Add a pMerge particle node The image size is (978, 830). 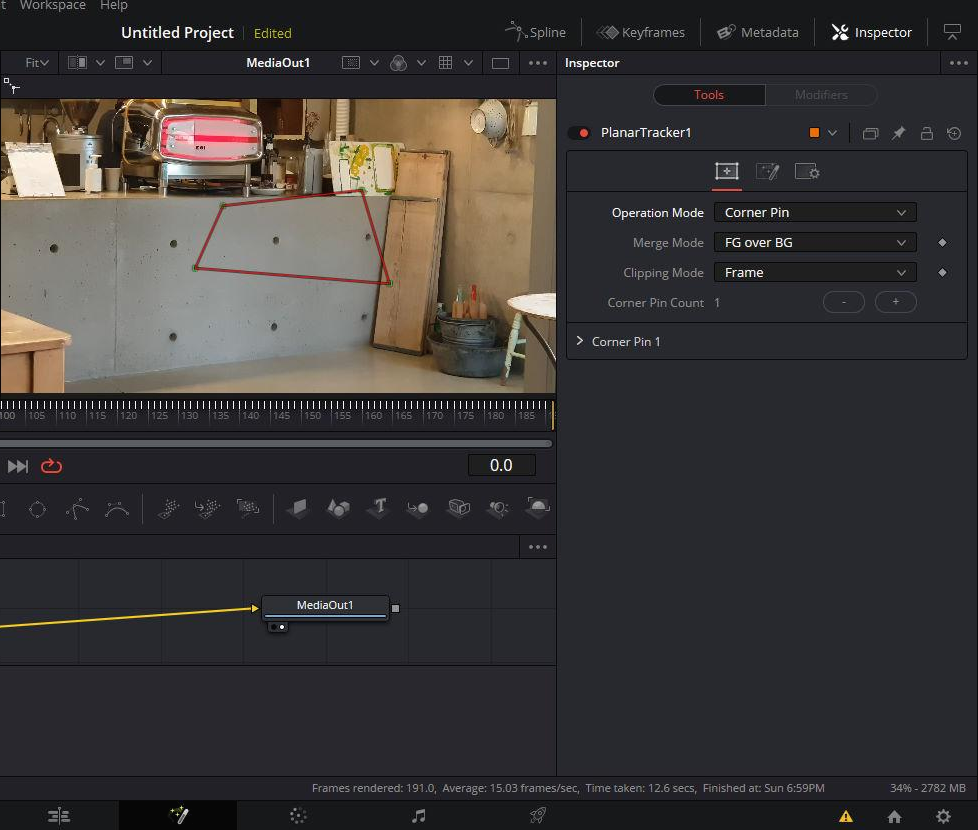(x=208, y=509)
